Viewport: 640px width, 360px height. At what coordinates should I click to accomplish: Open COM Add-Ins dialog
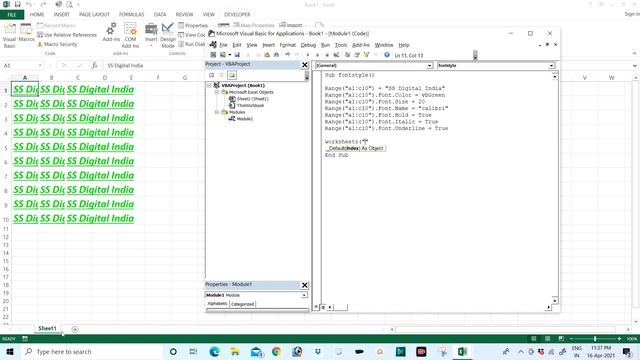130,36
